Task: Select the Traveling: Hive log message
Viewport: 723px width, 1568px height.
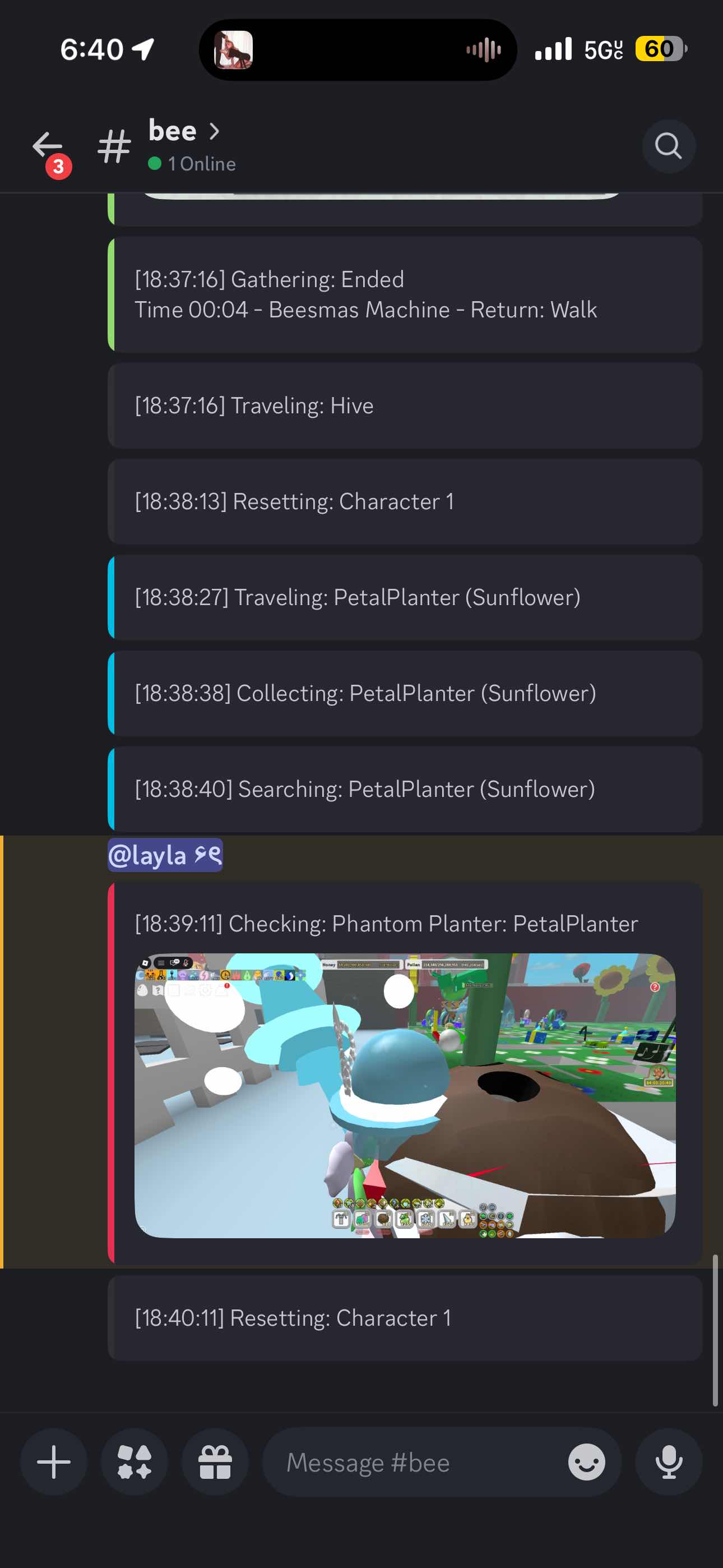Action: pyautogui.click(x=405, y=406)
